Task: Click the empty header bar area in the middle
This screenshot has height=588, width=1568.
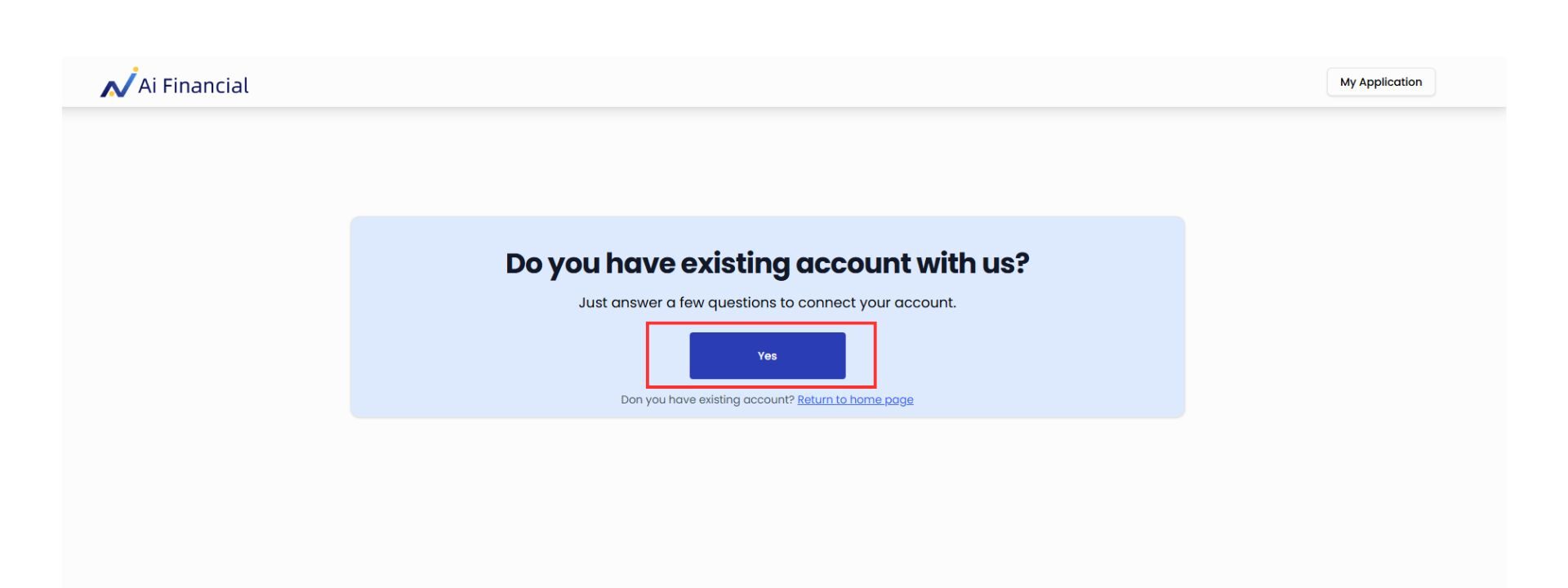Action: coord(784,82)
